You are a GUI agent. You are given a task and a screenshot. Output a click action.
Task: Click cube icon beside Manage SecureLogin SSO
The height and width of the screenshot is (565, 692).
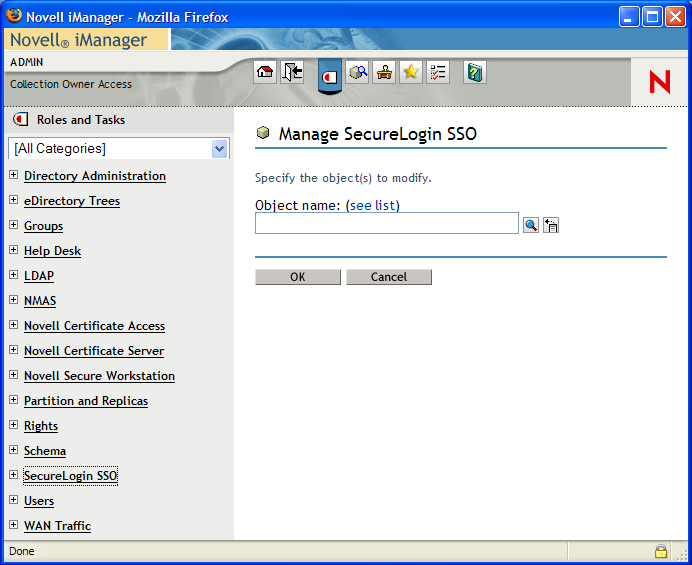tap(263, 132)
